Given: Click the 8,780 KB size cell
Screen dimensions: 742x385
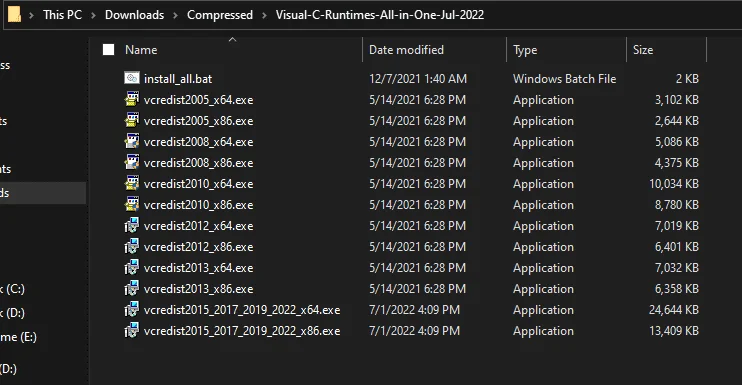Looking at the screenshot, I should click(x=677, y=204).
